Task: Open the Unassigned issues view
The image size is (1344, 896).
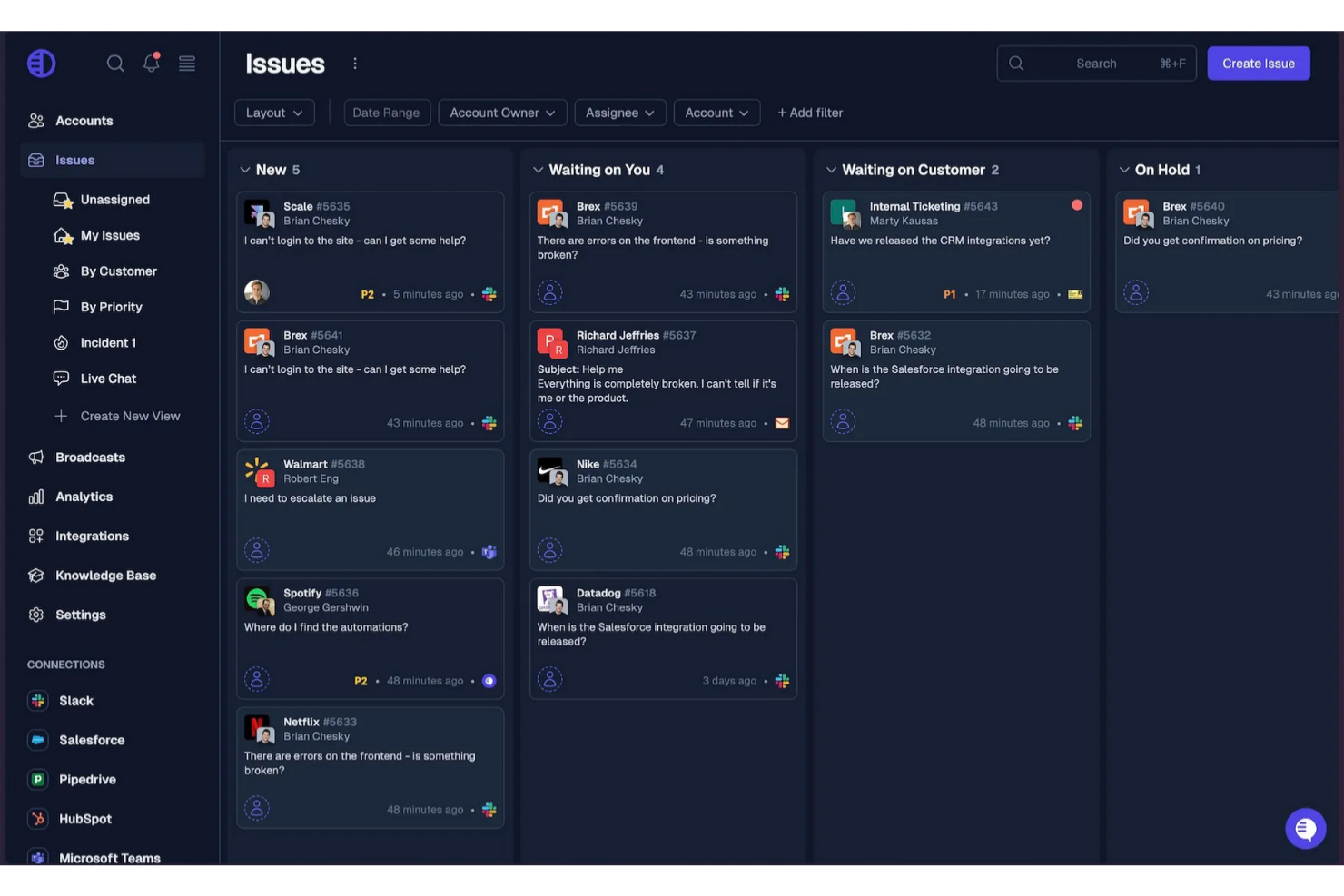Action: click(114, 200)
